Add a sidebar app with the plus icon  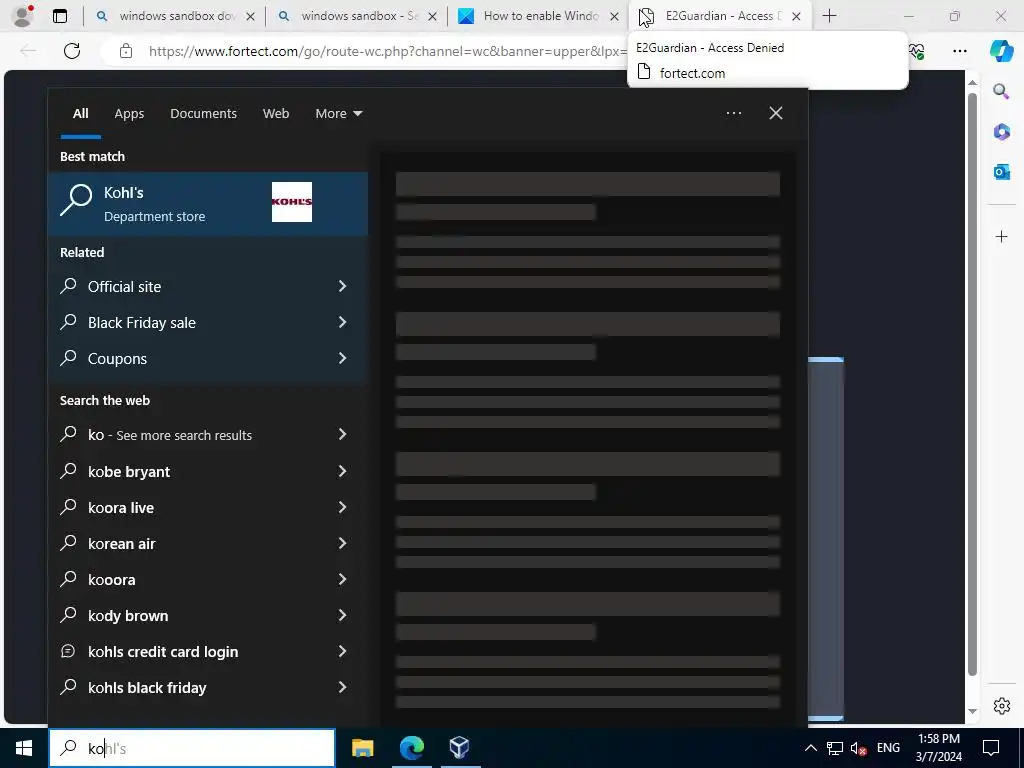1001,236
